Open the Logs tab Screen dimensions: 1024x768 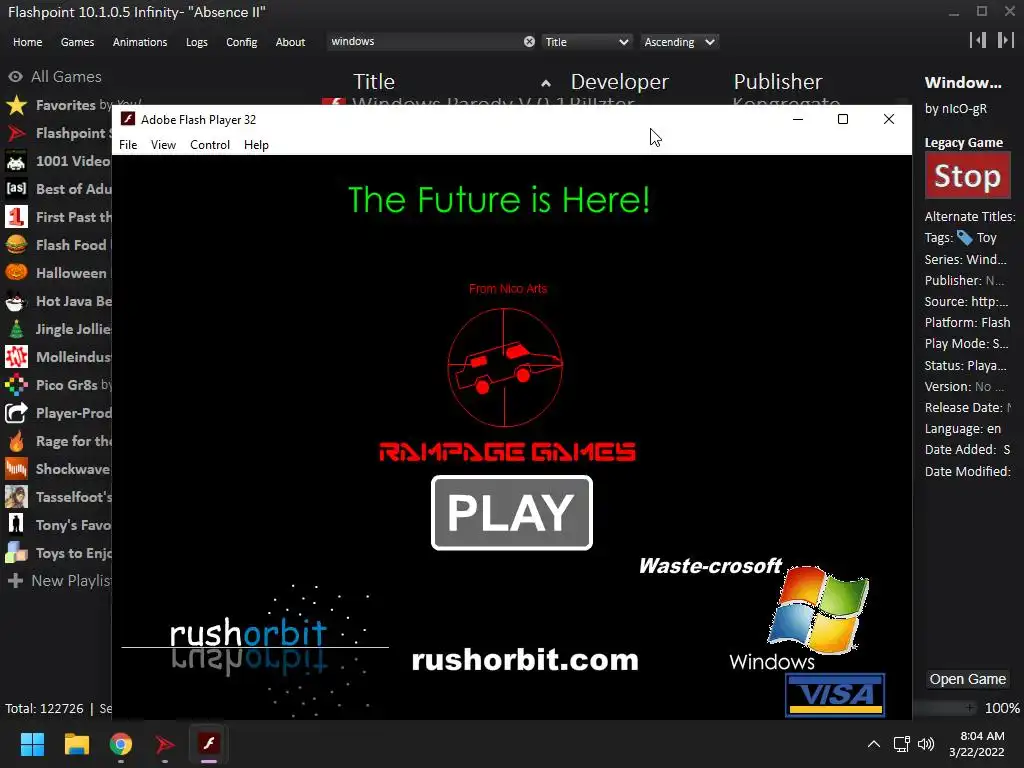coord(197,42)
